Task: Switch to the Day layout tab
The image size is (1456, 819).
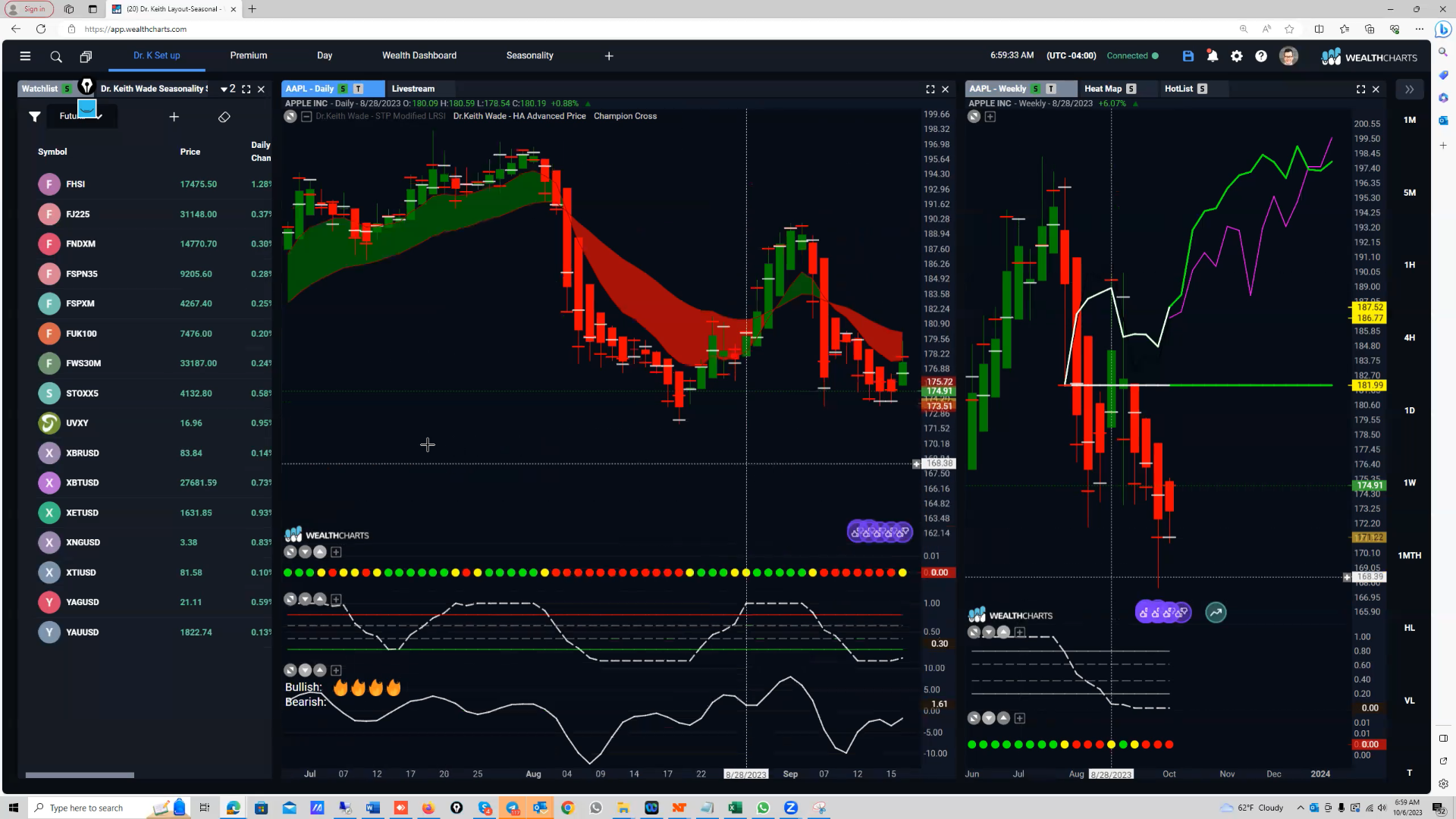Action: click(325, 56)
